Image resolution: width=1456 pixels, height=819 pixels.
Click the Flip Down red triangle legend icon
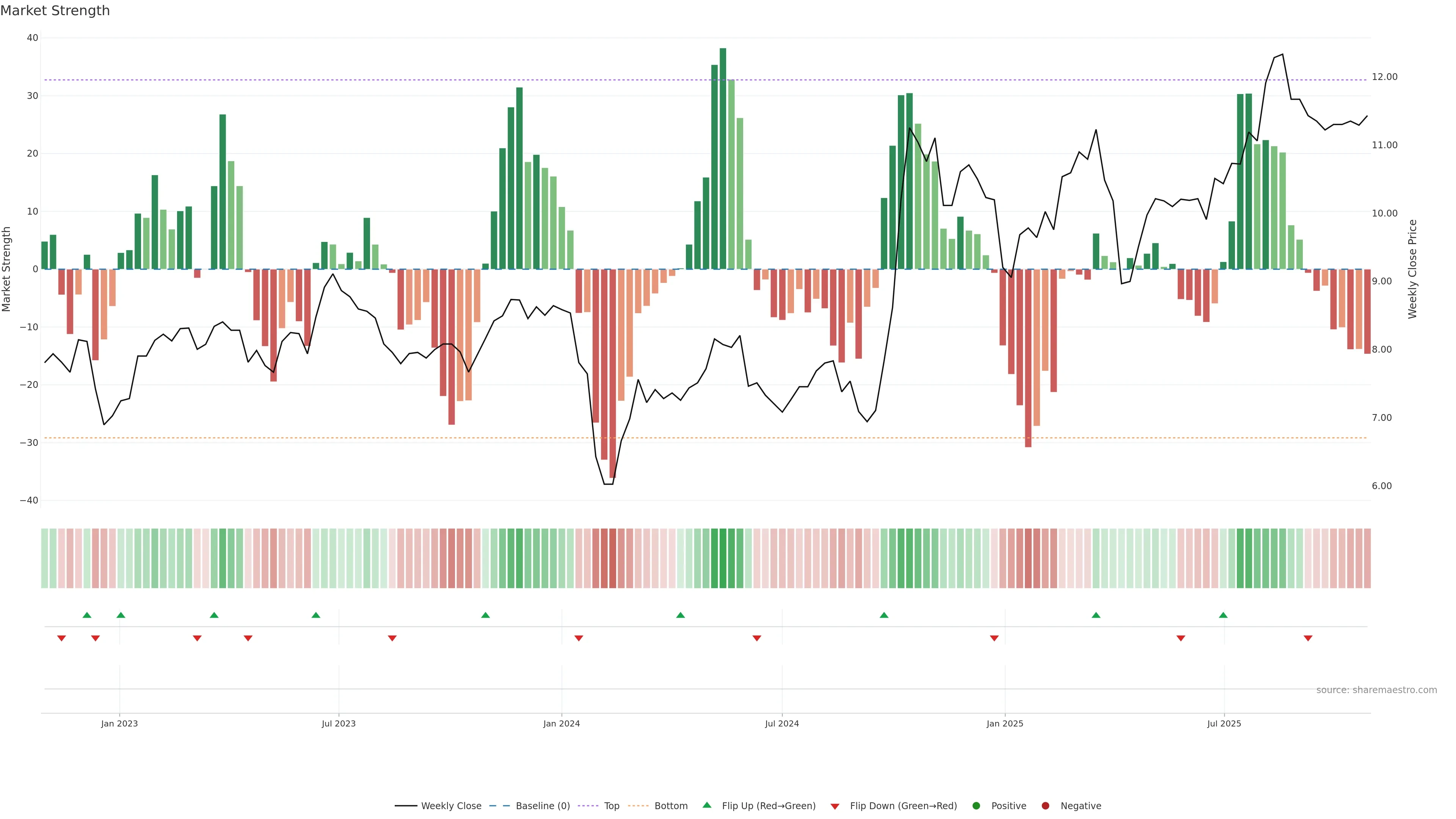835,806
